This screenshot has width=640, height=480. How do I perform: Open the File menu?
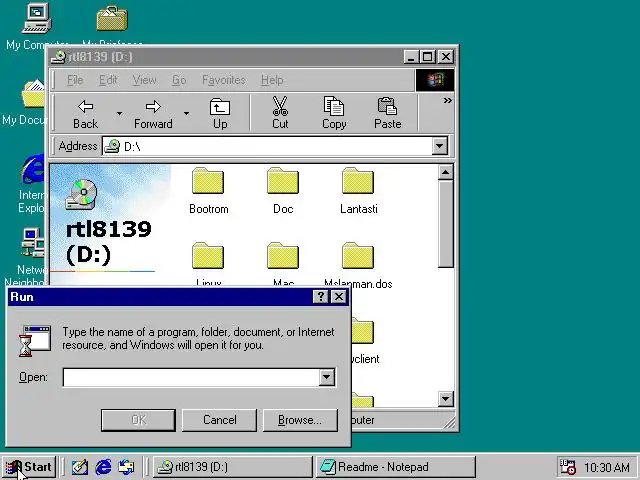tap(75, 80)
